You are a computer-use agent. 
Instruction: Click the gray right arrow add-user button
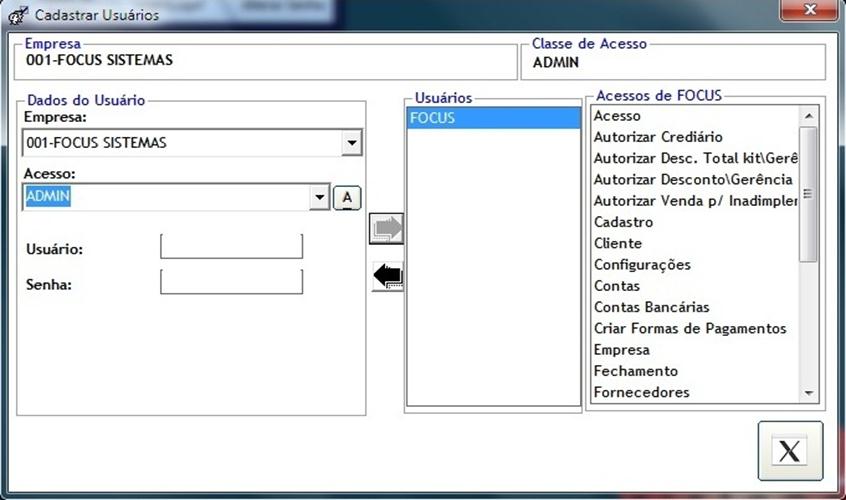(386, 228)
